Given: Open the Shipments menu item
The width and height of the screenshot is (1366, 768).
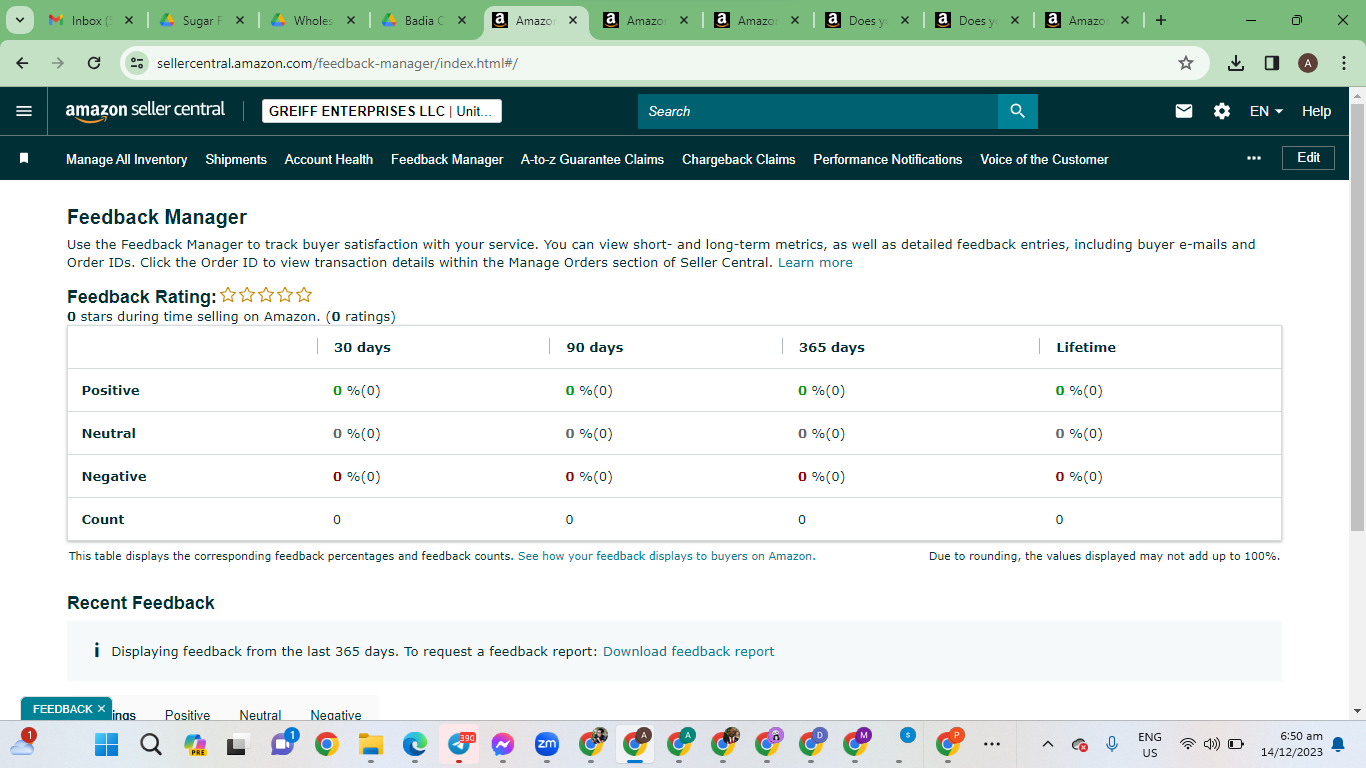Looking at the screenshot, I should tap(236, 159).
